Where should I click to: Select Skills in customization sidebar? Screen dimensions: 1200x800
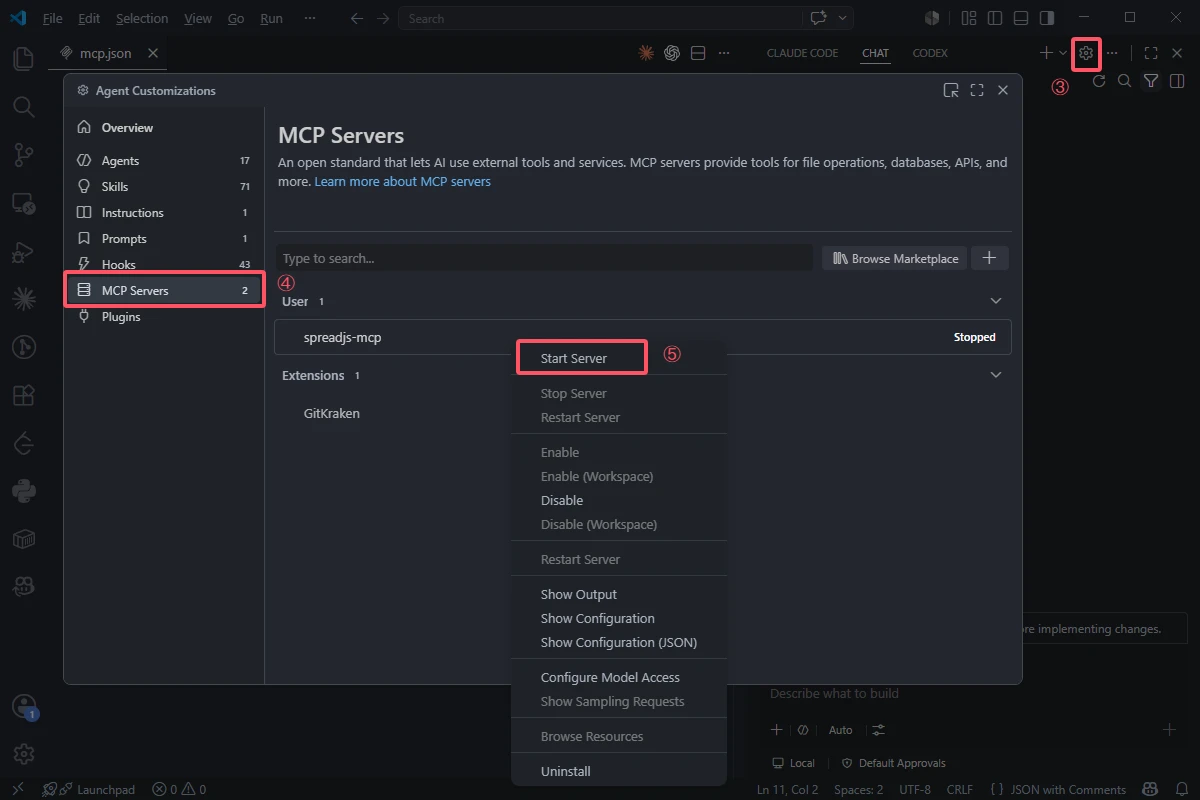coord(164,186)
